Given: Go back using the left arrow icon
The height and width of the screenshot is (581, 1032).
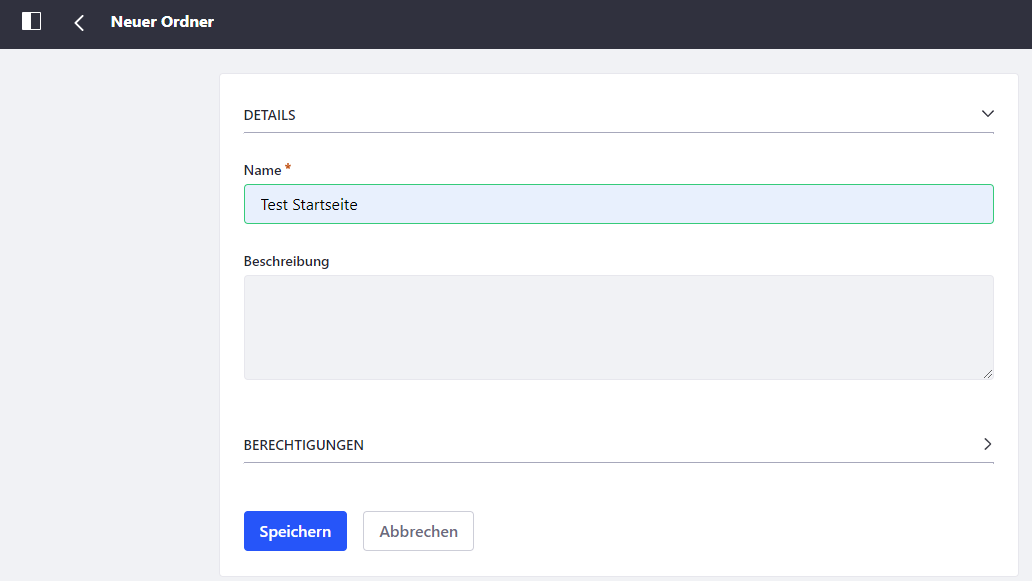Looking at the screenshot, I should [x=79, y=22].
